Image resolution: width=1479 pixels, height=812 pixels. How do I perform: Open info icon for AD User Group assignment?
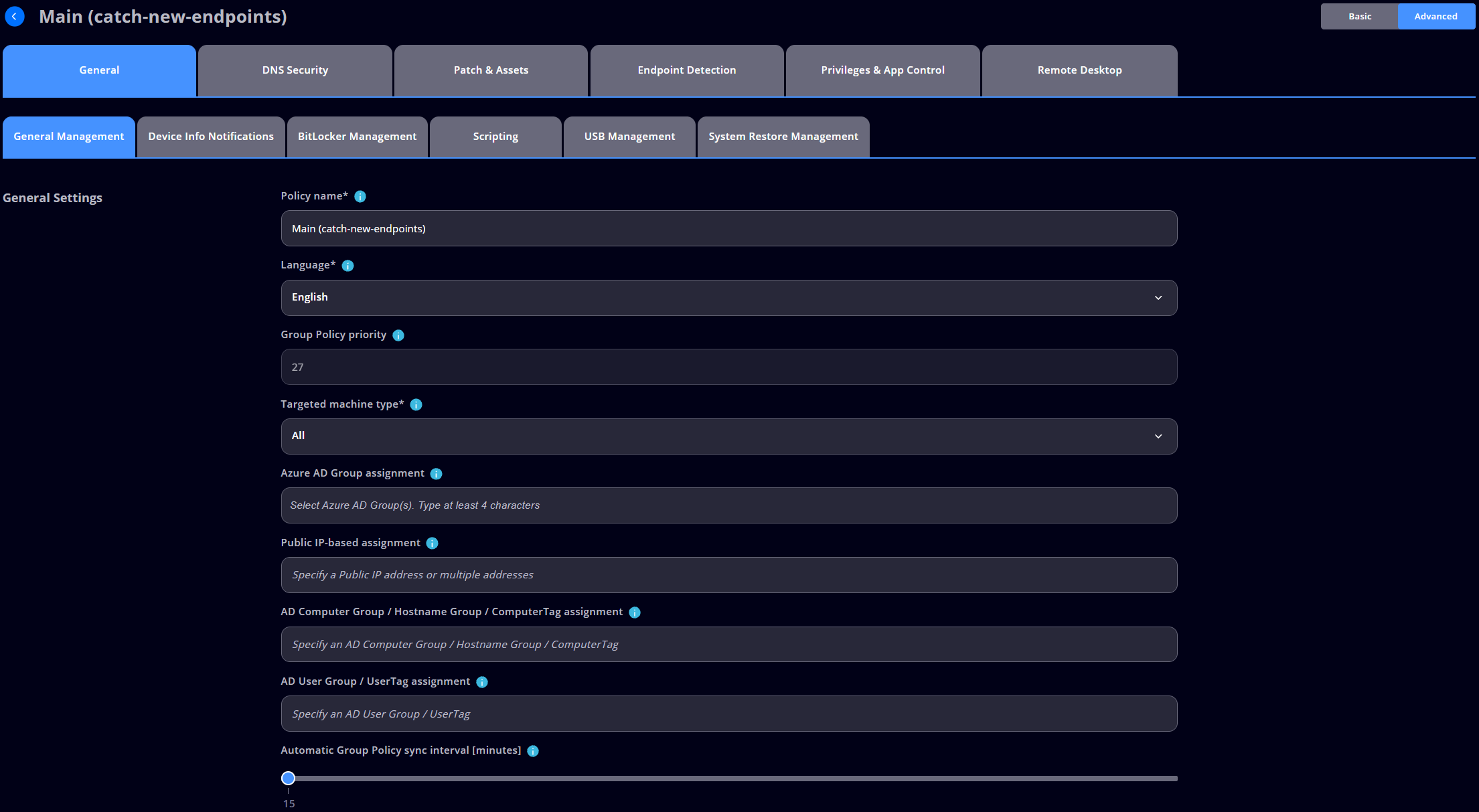pyautogui.click(x=482, y=682)
